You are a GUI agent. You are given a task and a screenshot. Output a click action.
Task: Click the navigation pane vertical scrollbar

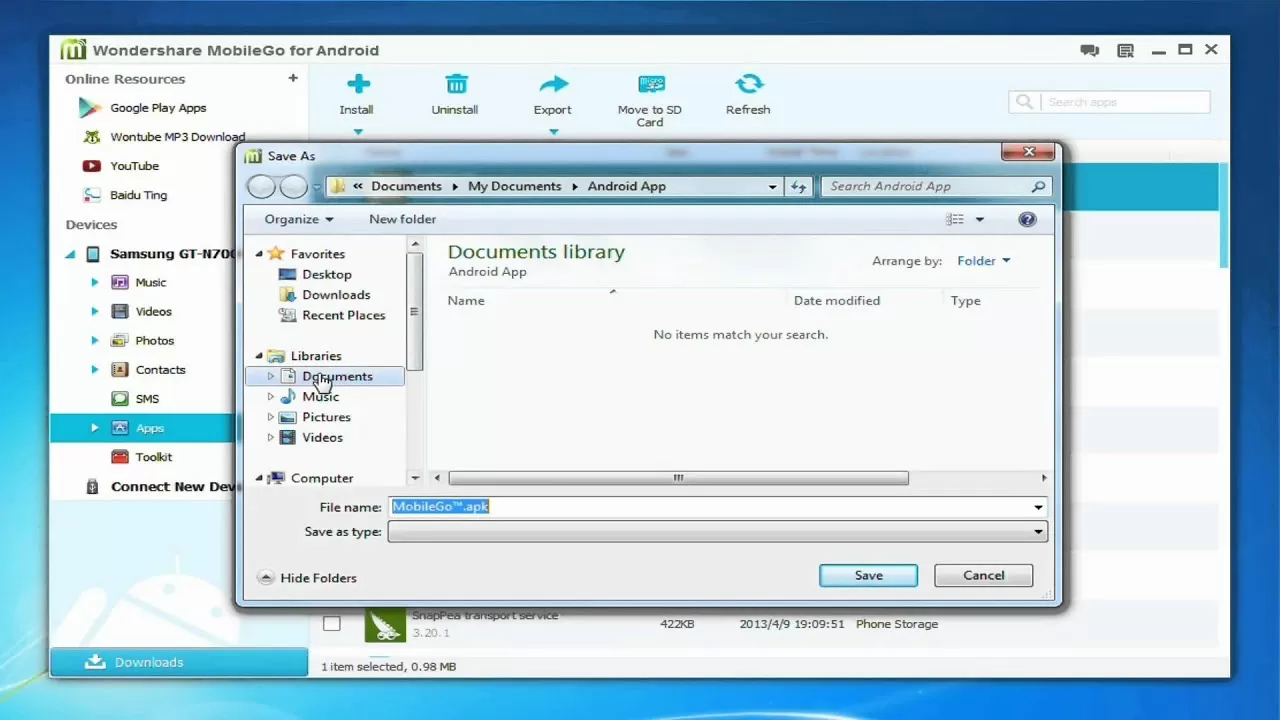414,312
